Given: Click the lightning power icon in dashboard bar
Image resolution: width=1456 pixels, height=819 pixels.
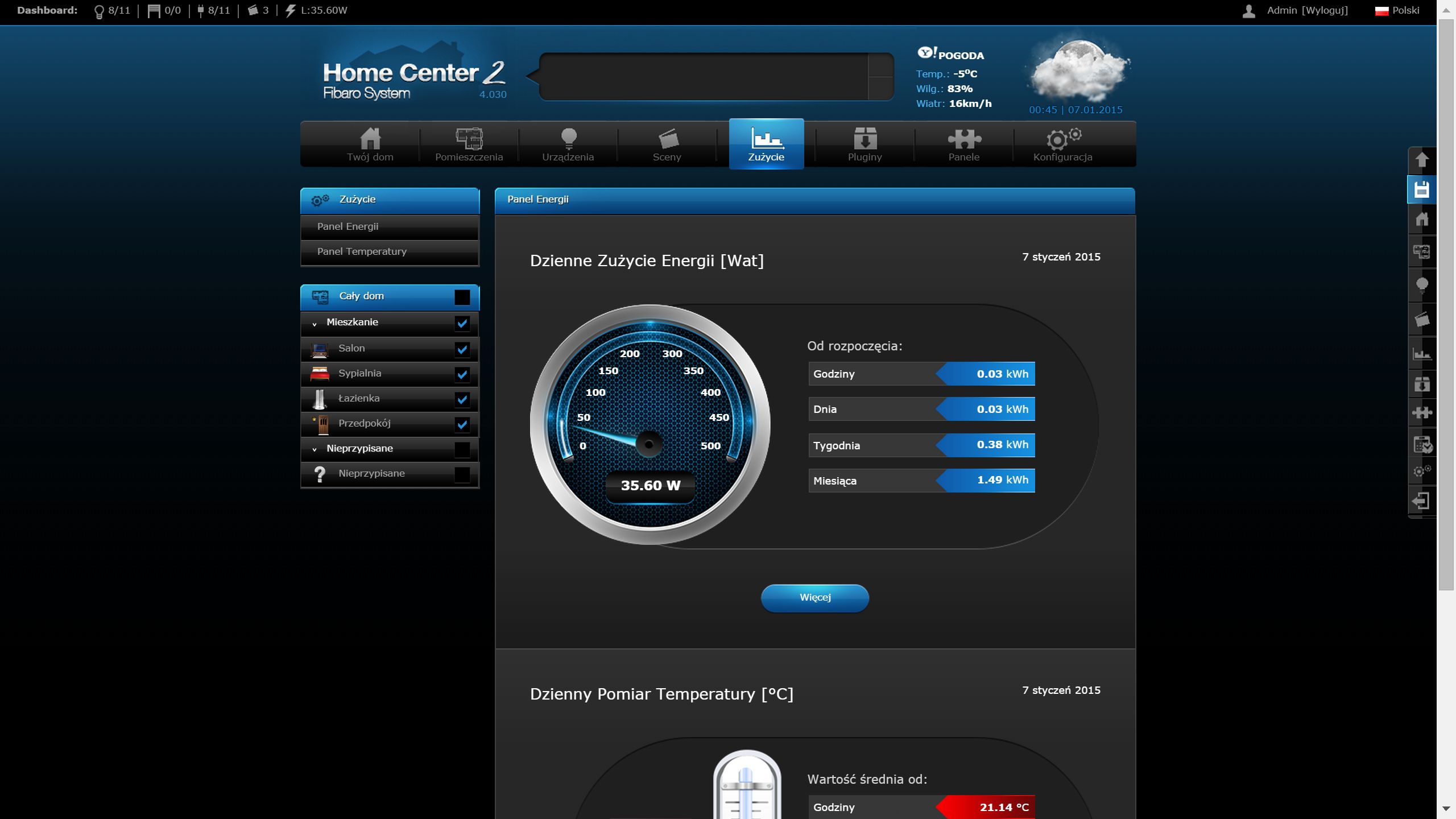Looking at the screenshot, I should [291, 10].
